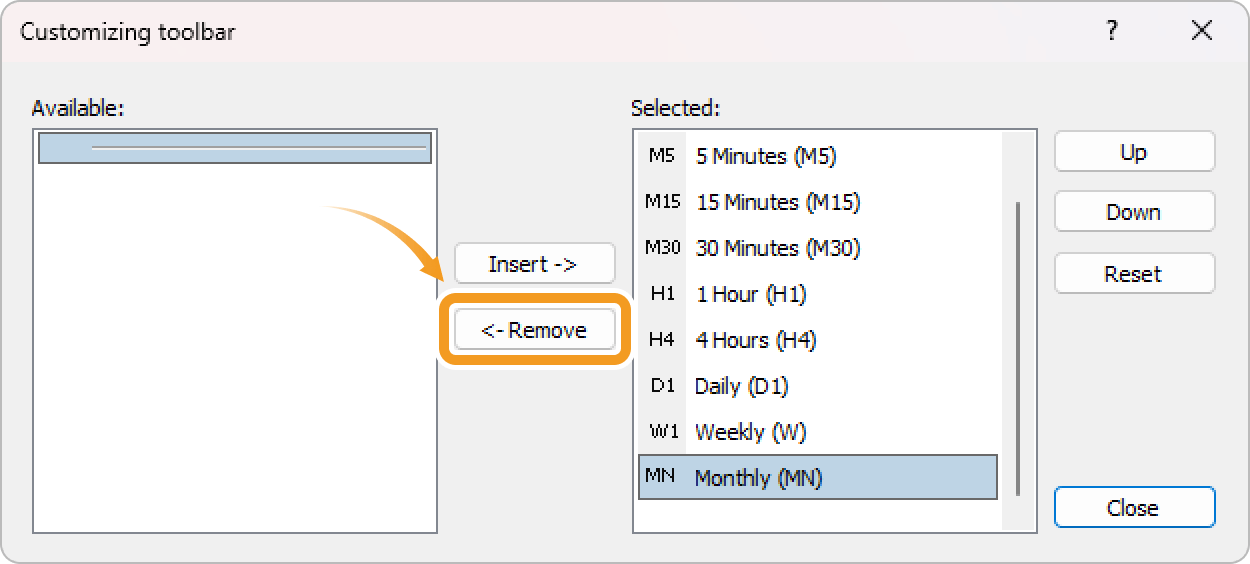Click the Selected list scrollbar
Screen dimensions: 1250x564
tap(1018, 349)
